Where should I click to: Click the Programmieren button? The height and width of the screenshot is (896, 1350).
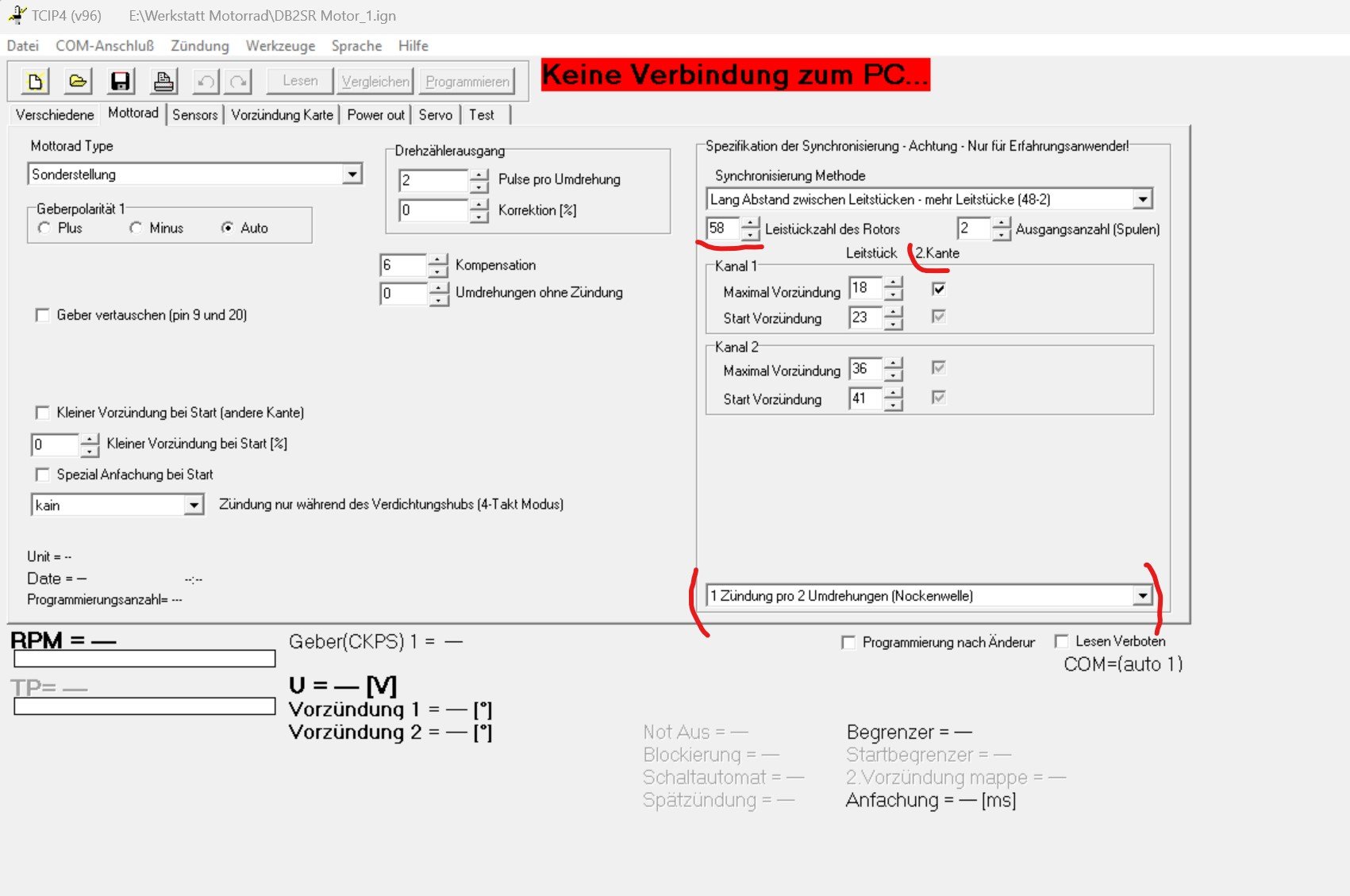click(467, 81)
